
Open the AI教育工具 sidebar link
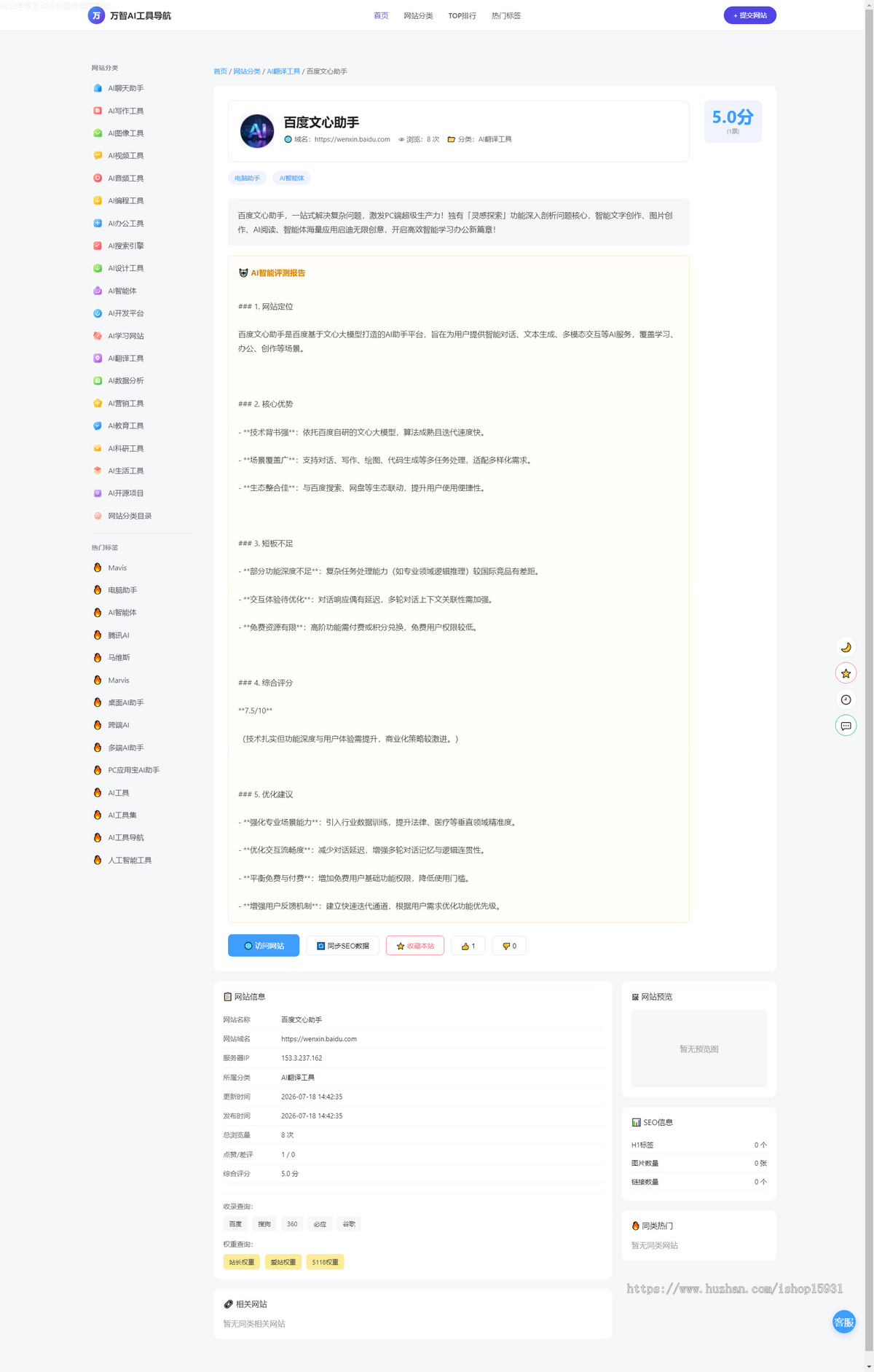point(126,426)
